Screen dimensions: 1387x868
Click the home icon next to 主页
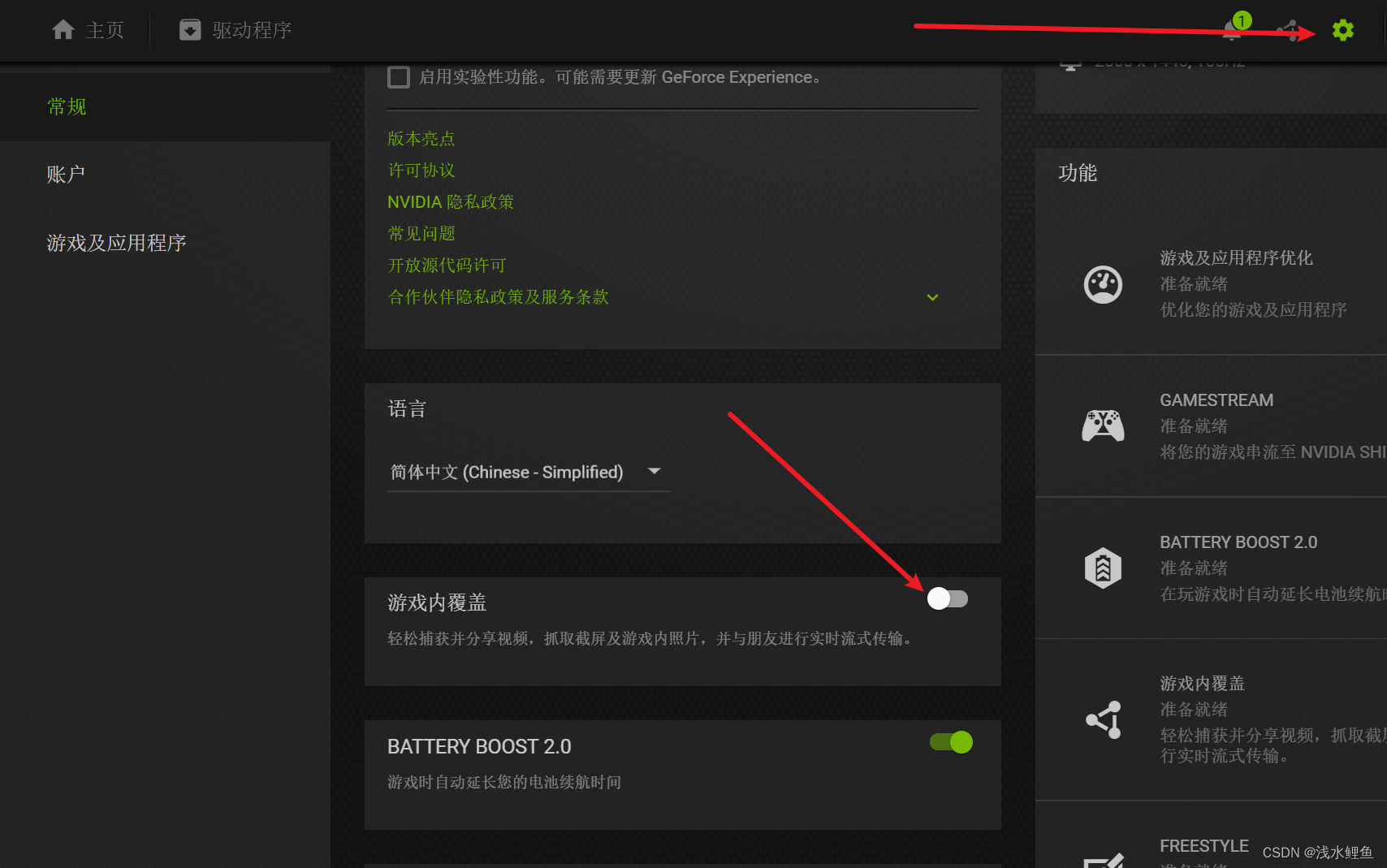point(63,30)
